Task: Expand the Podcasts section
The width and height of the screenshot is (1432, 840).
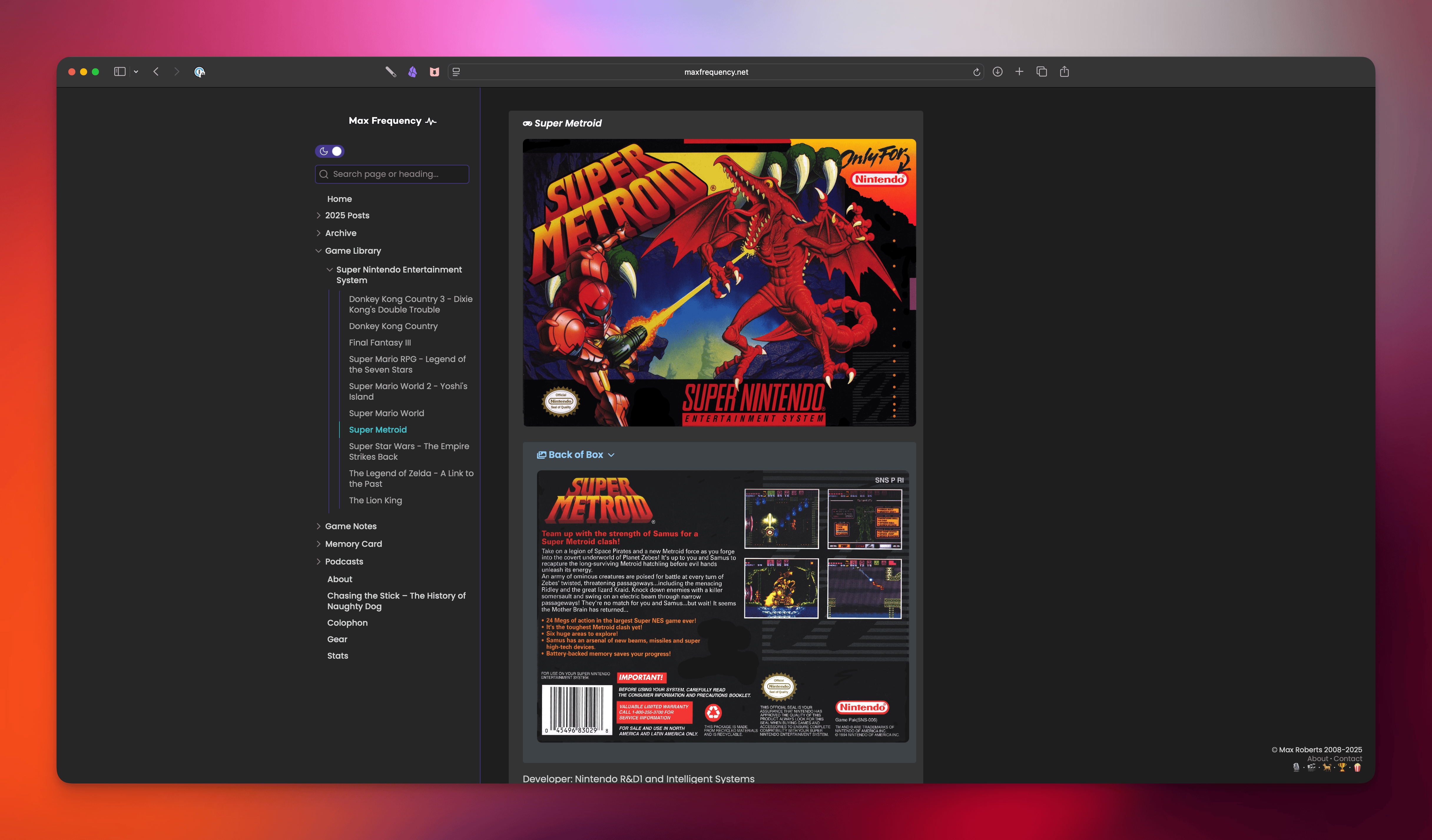Action: coord(318,562)
